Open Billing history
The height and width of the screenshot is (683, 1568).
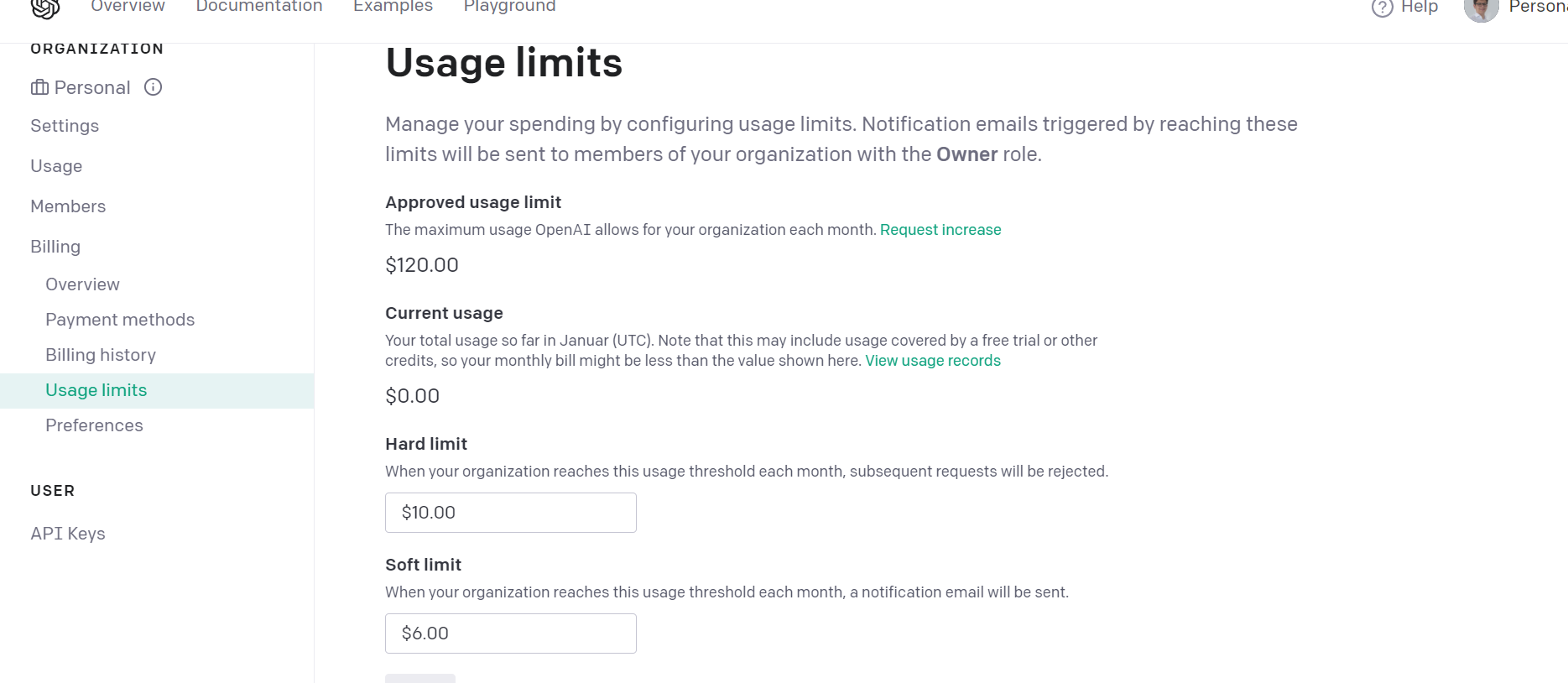[101, 355]
